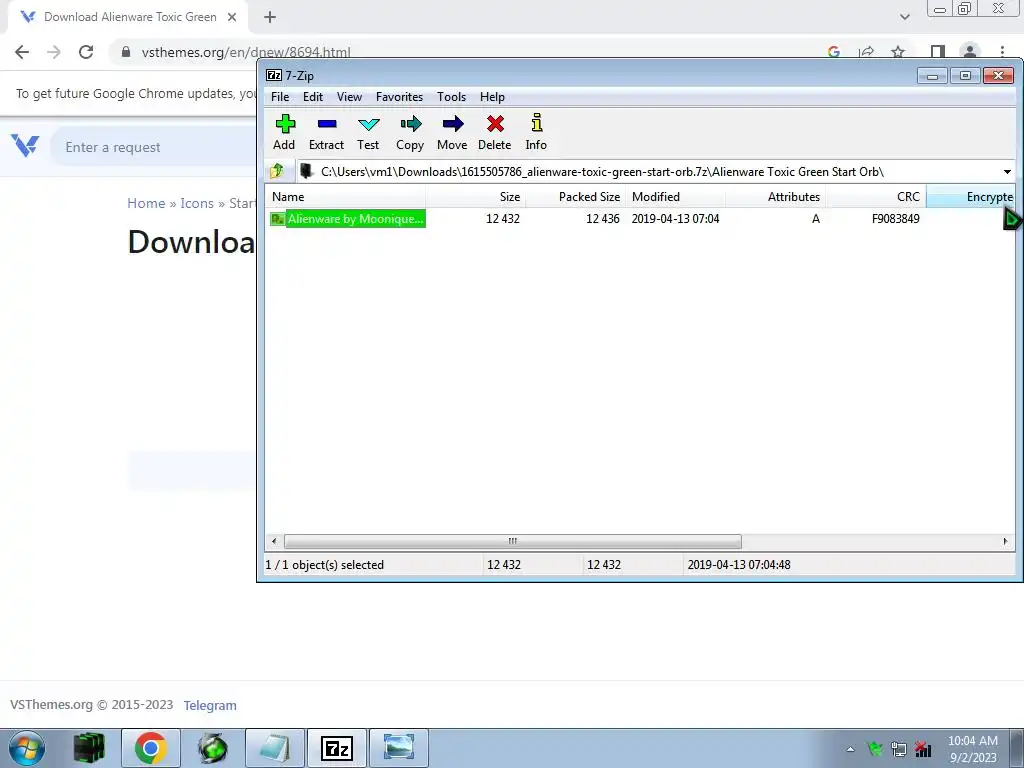The height and width of the screenshot is (768, 1024).
Task: Click the taskbar clock showing 10:04 AM
Action: [973, 749]
